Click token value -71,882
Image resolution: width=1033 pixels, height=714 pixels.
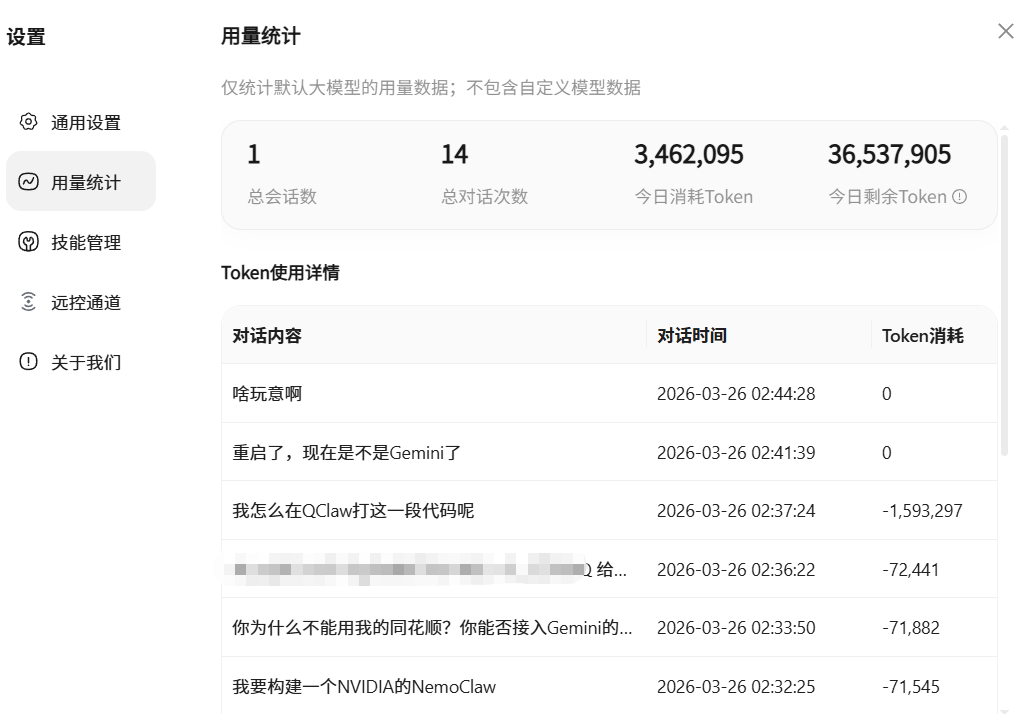(910, 627)
